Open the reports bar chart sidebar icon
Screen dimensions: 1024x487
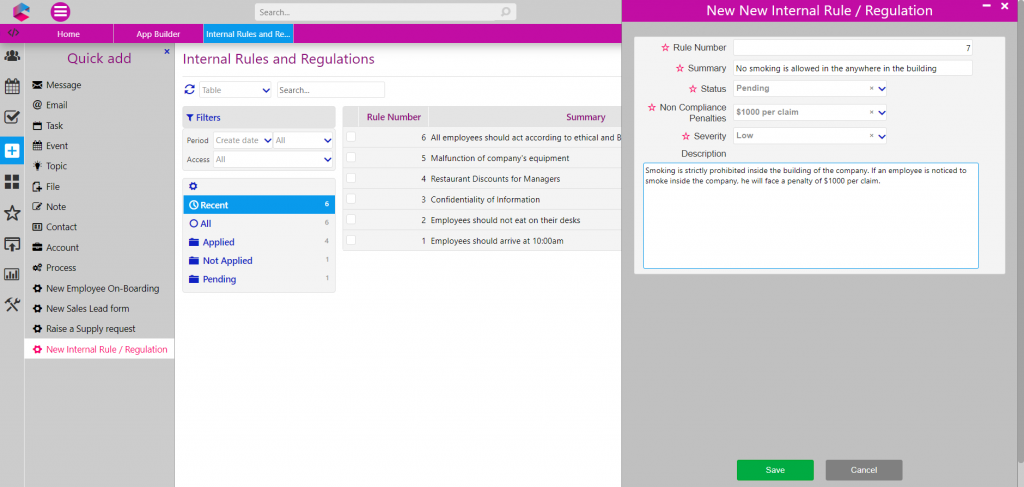[x=12, y=274]
